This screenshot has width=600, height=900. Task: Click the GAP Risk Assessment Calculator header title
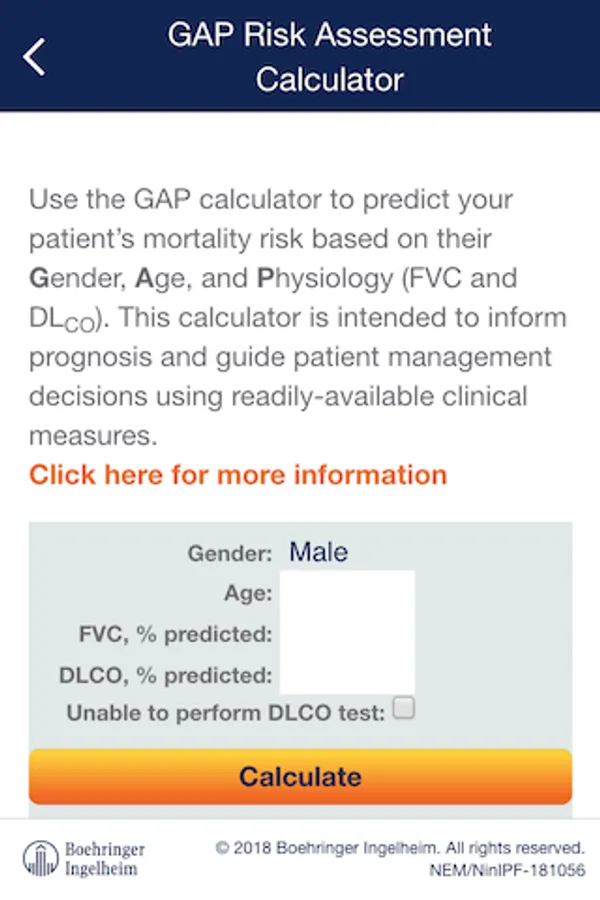(x=330, y=57)
